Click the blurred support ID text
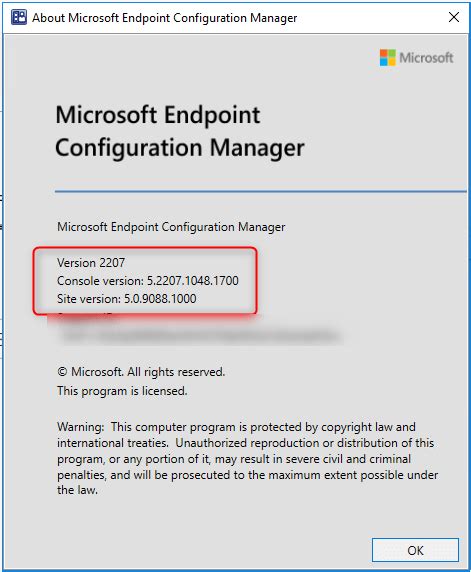This screenshot has height=572, width=471. [x=199, y=335]
